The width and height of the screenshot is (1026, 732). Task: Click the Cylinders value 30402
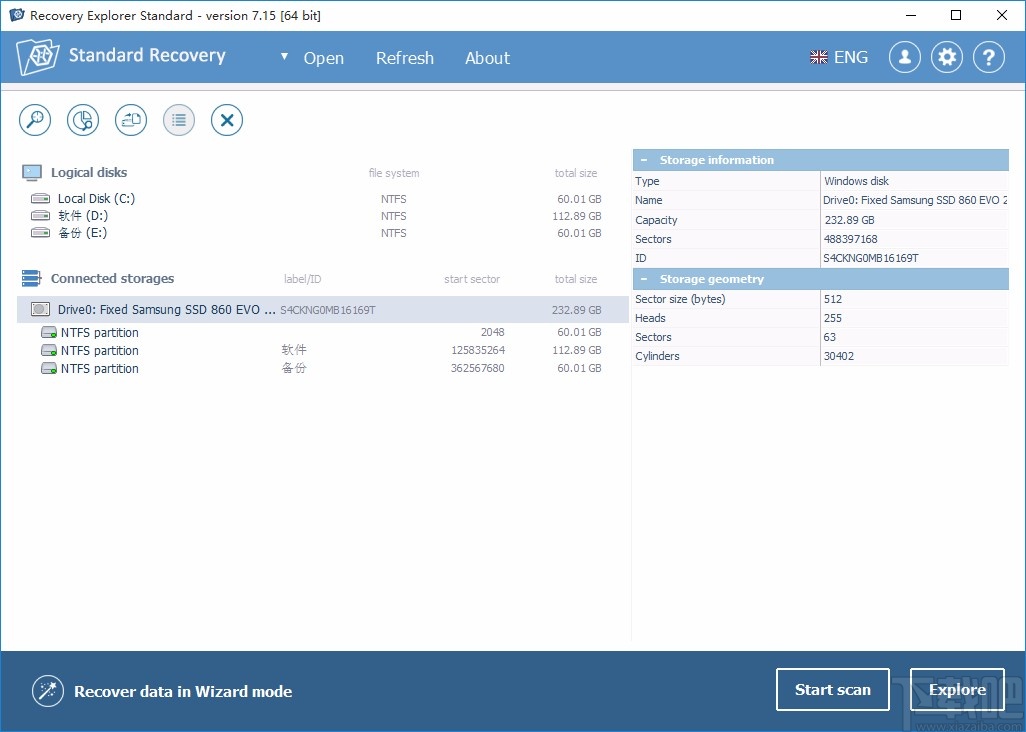(839, 357)
